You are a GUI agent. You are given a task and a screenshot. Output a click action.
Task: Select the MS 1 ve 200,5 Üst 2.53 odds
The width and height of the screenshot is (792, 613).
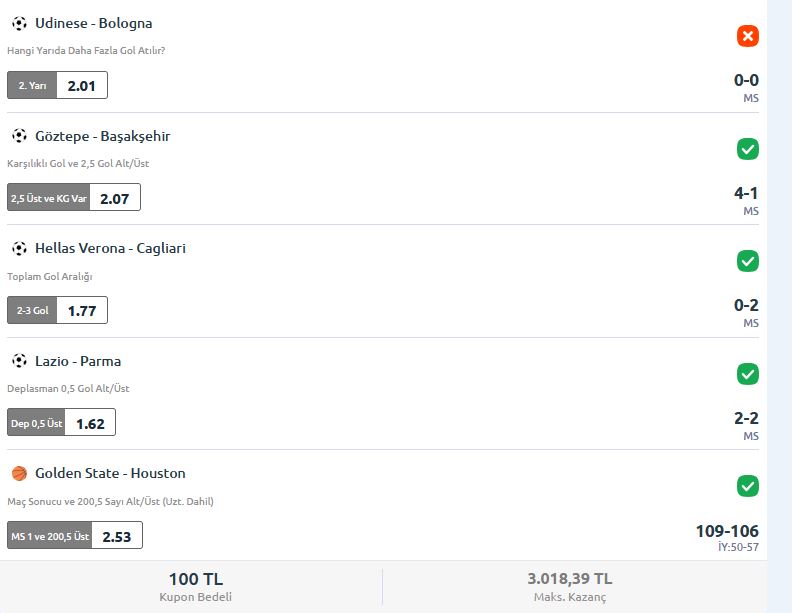coord(75,535)
